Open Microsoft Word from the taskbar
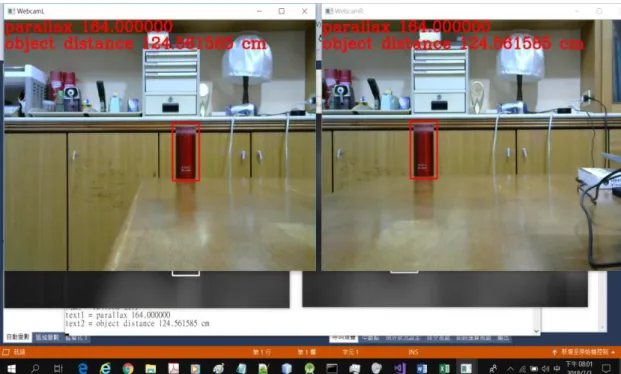 (x=422, y=368)
